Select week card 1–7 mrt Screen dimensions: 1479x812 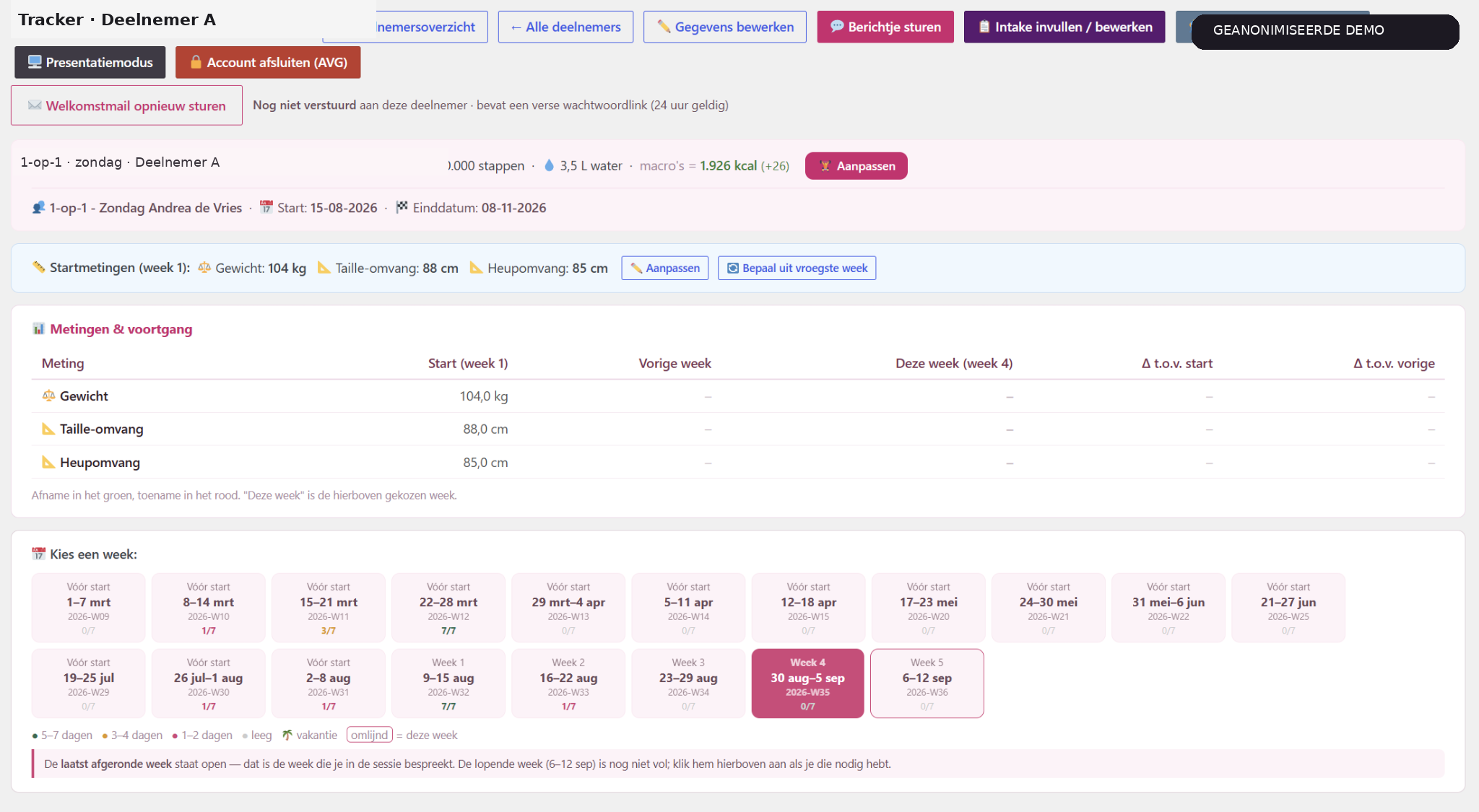[x=88, y=608]
